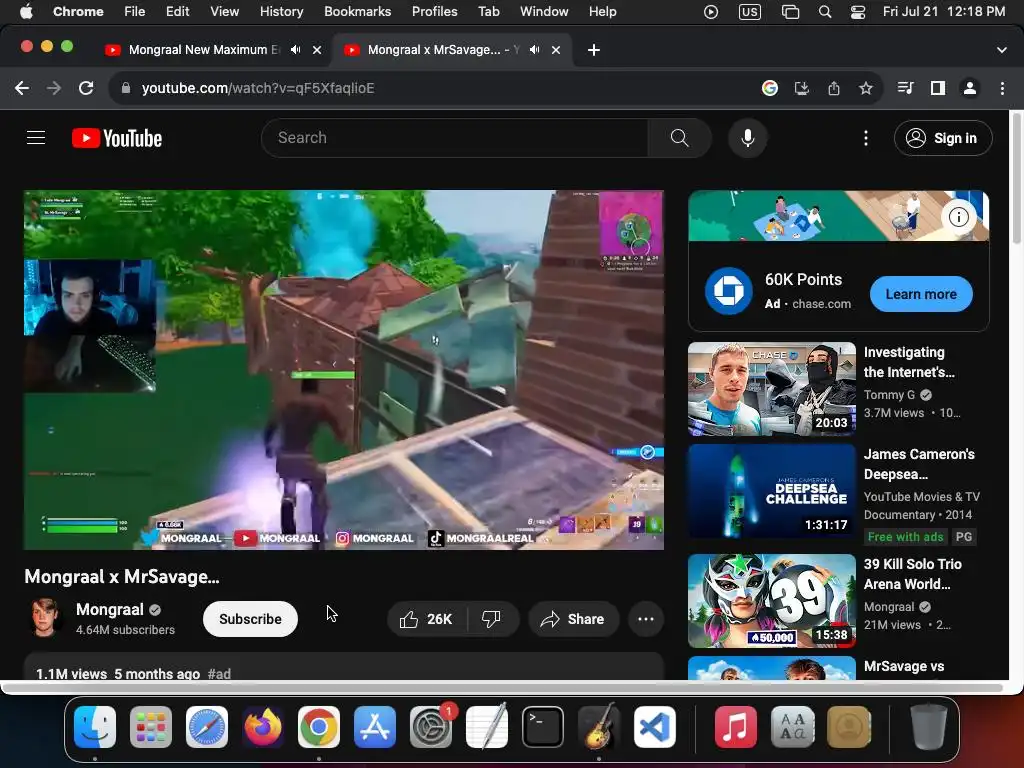Click the ad info icon
This screenshot has height=768, width=1024.
point(959,217)
